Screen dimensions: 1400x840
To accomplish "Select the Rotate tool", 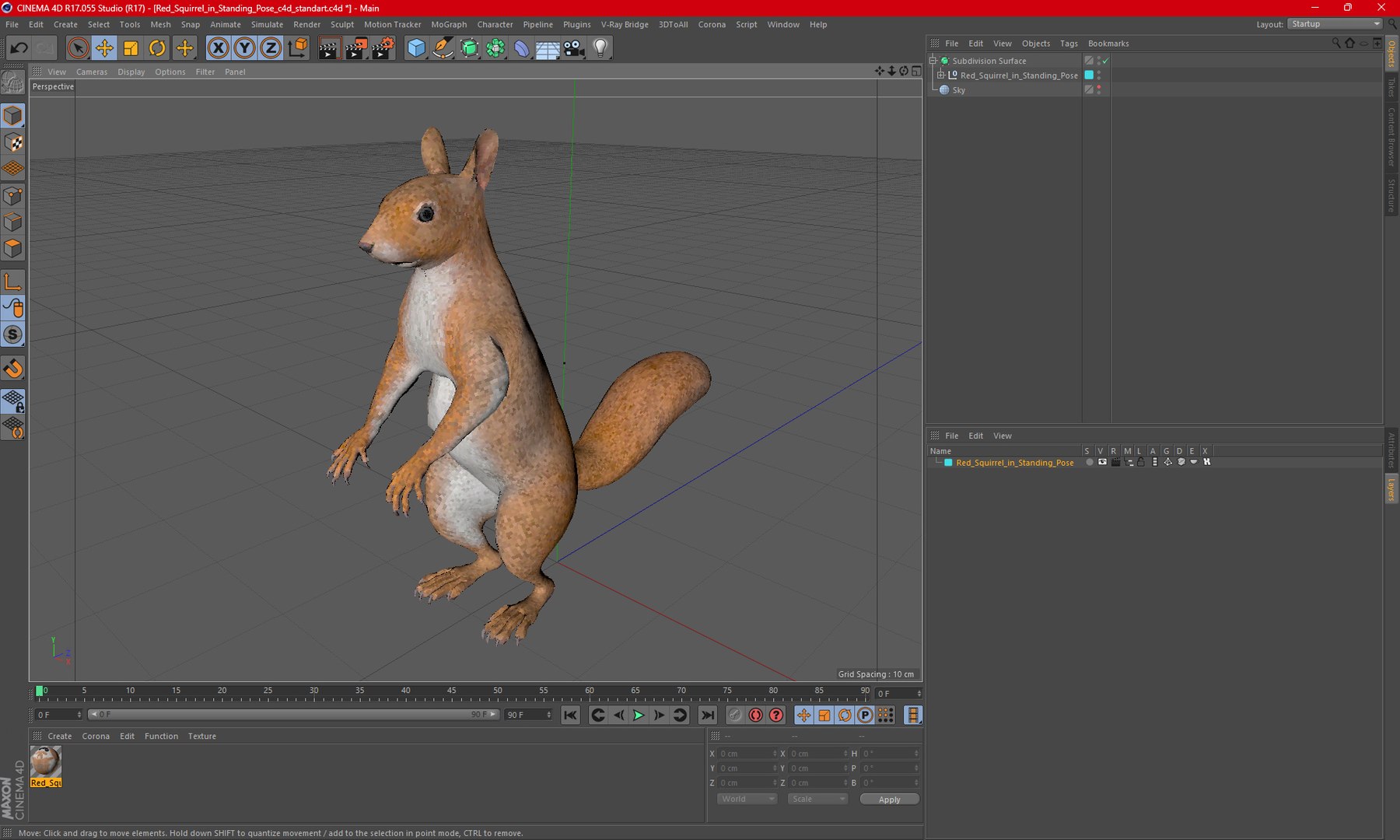I will click(x=157, y=48).
